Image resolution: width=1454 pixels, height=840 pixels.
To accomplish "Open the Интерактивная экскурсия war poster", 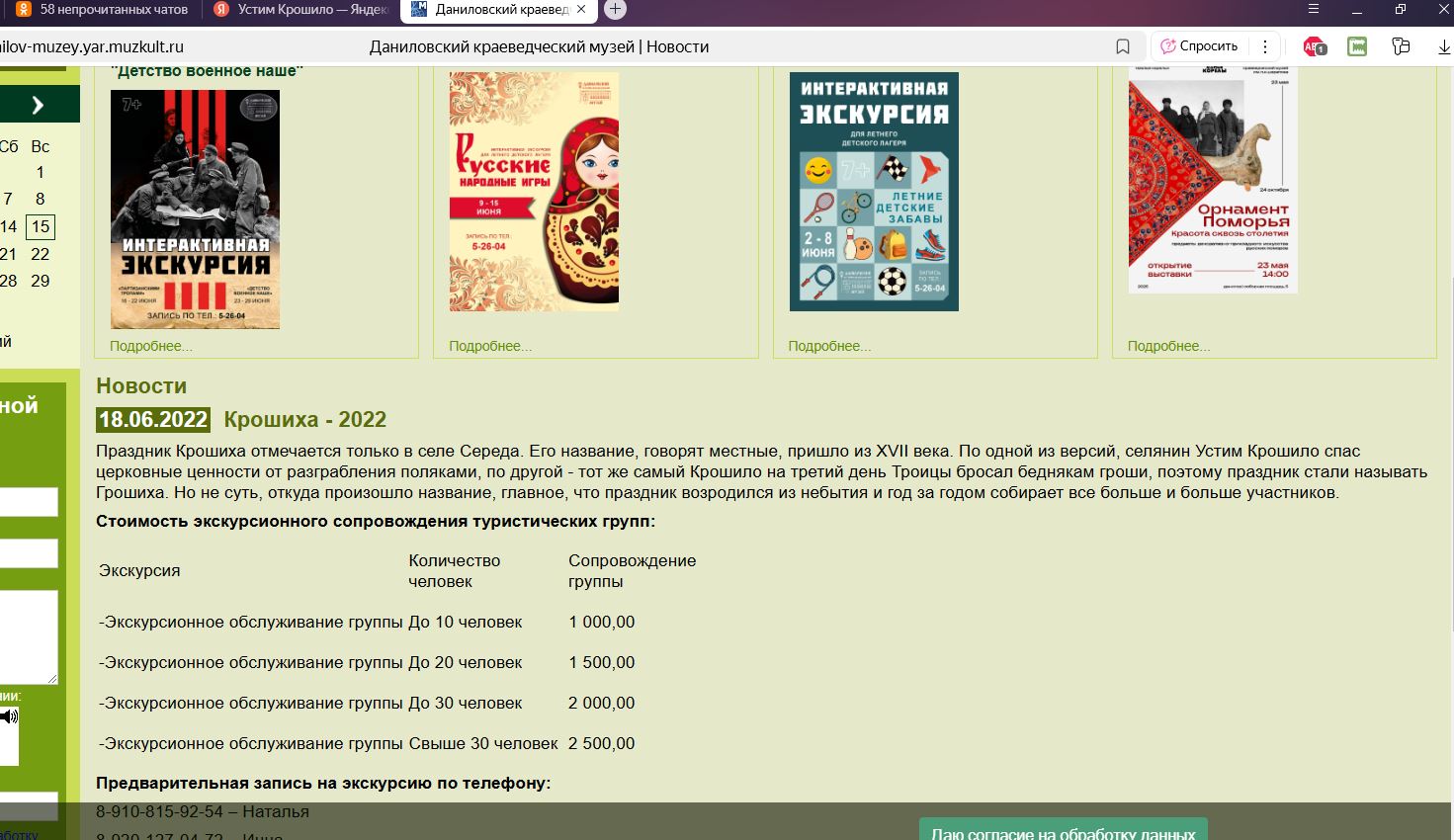I will point(195,210).
